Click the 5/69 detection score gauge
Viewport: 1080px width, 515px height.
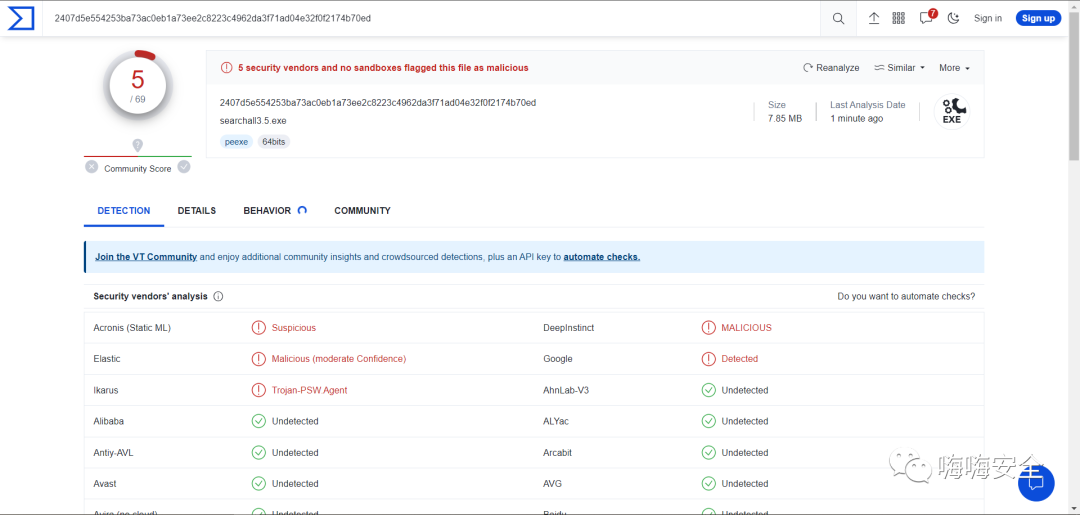coord(138,85)
